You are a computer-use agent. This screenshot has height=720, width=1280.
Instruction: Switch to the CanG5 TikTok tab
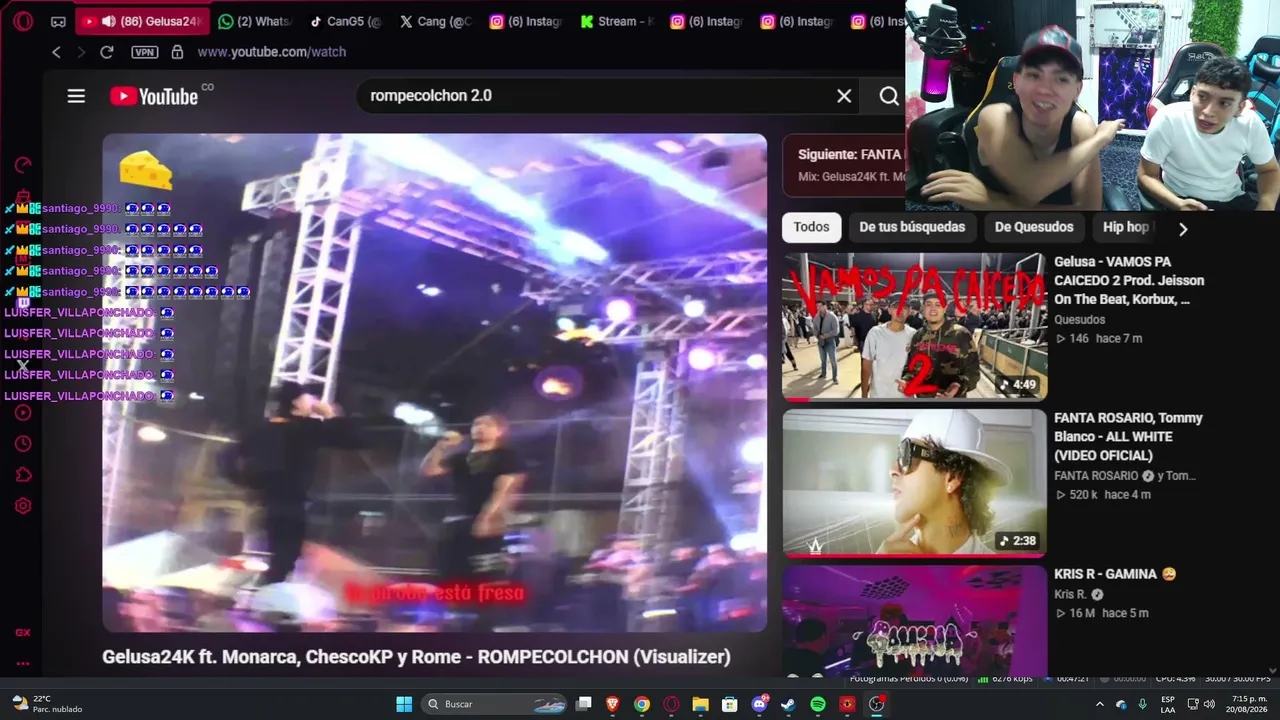coord(345,21)
